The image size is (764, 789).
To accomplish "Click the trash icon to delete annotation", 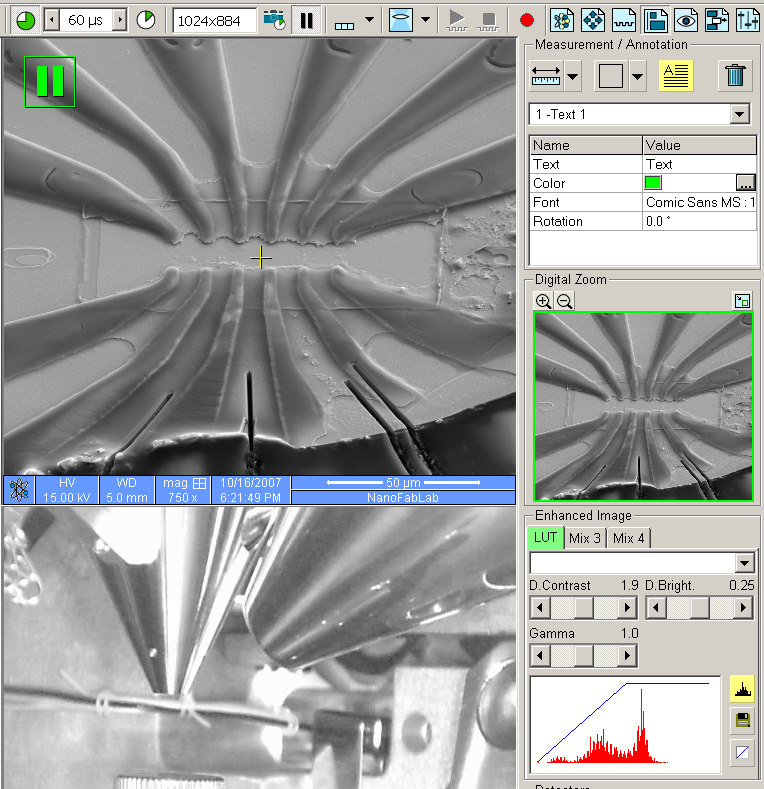I will pyautogui.click(x=735, y=76).
